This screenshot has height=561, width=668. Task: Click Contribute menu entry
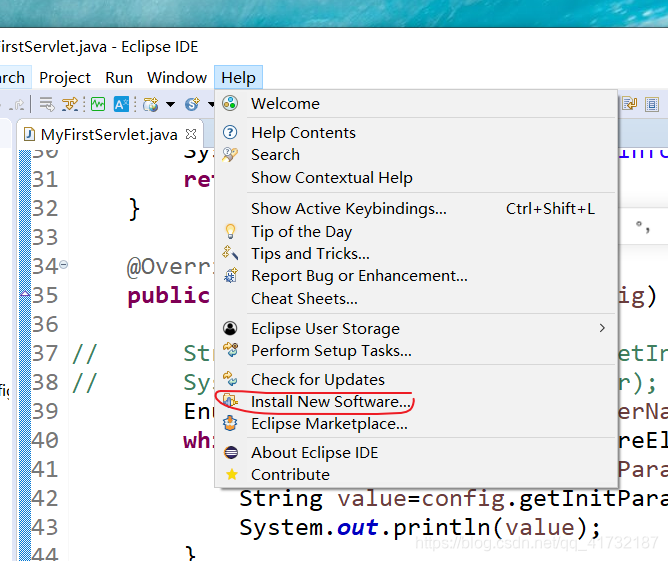click(415, 475)
